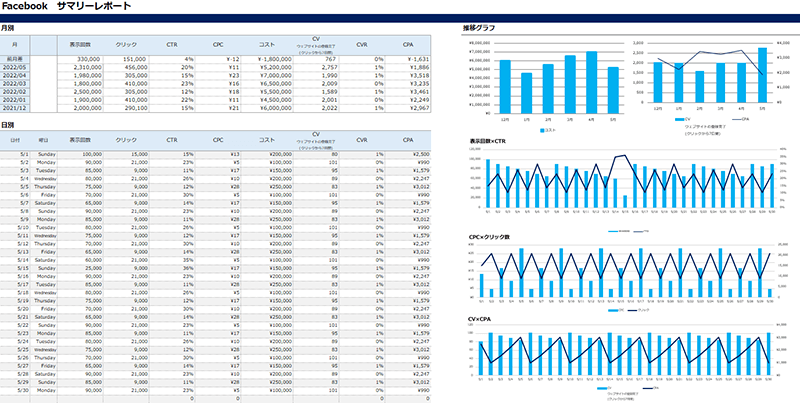Click the '2022/05' month cell

click(x=15, y=67)
